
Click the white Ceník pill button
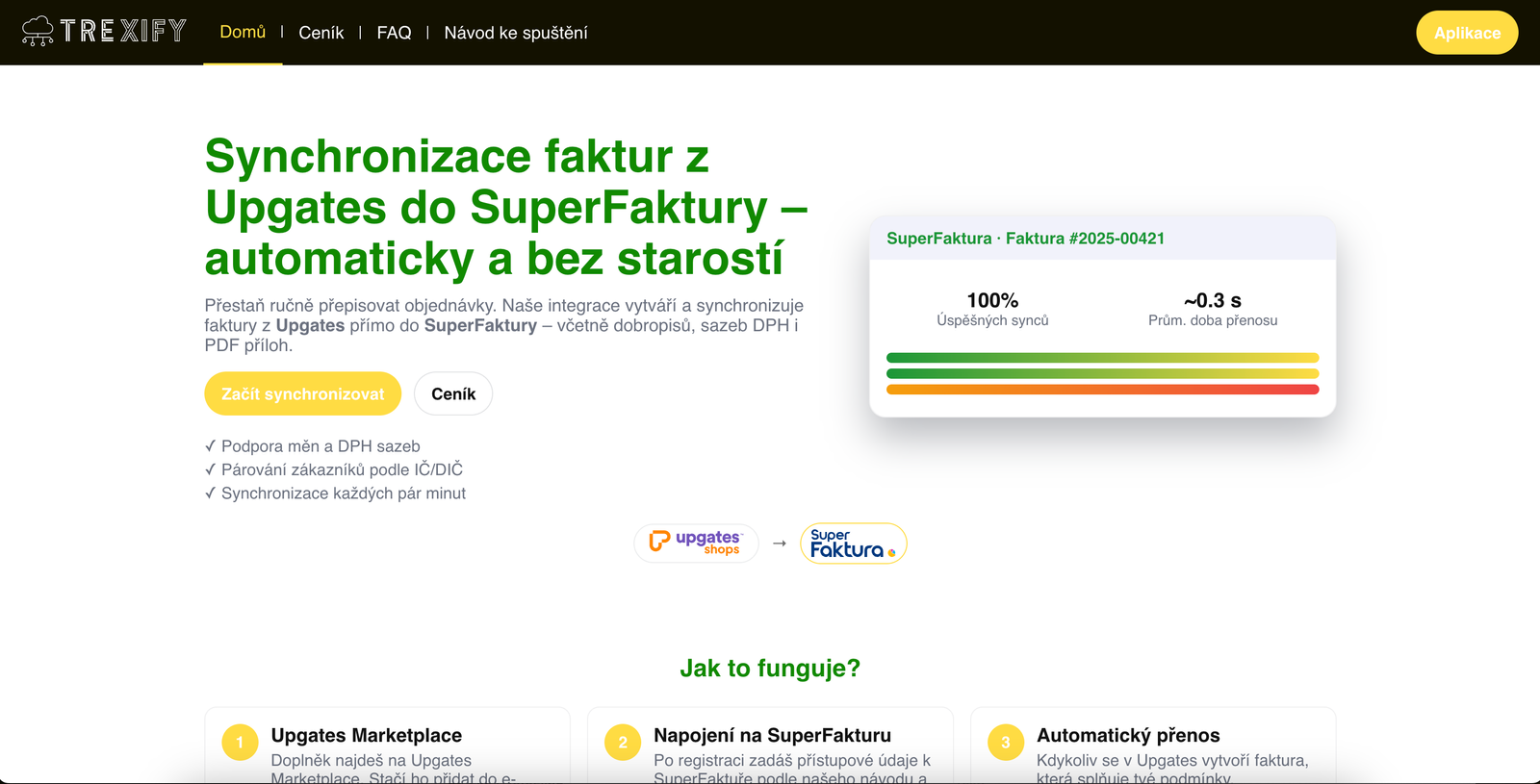(x=453, y=393)
